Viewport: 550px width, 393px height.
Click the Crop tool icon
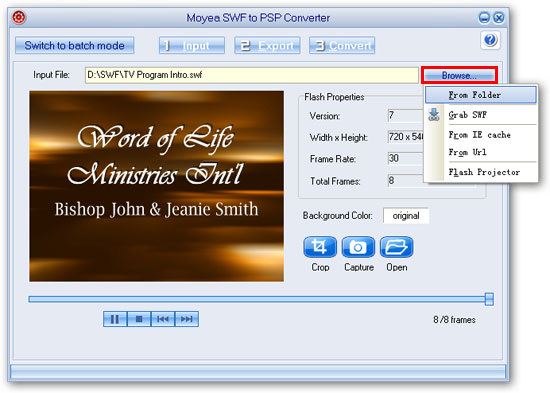pos(320,247)
